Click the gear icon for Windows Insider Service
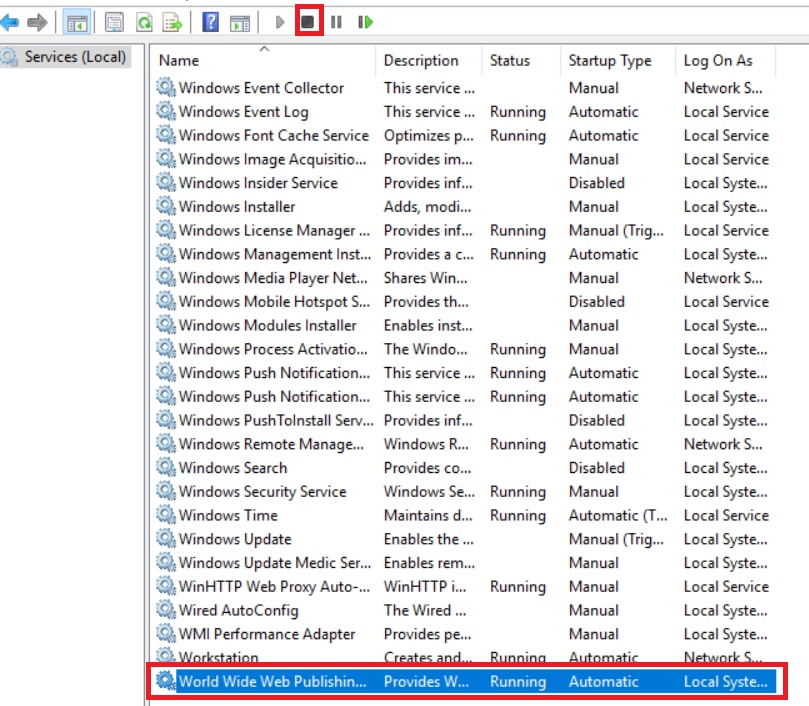 point(166,182)
